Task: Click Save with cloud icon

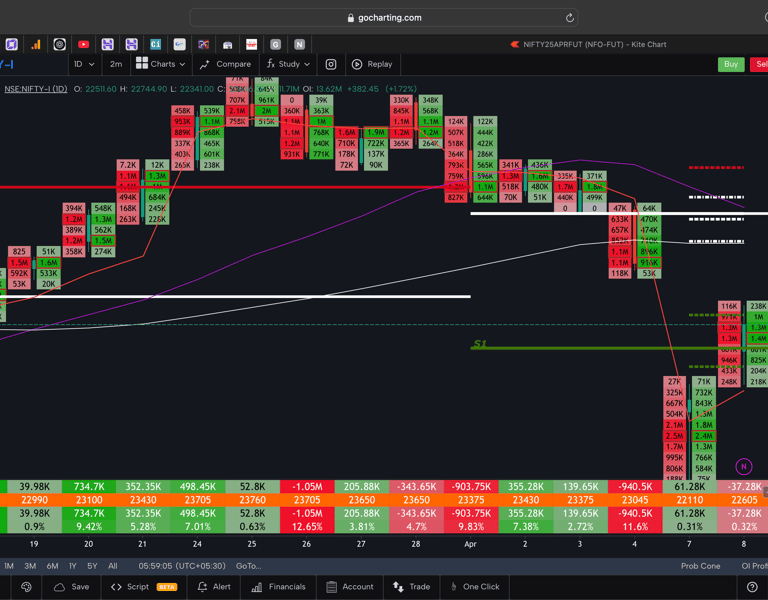Action: pyautogui.click(x=72, y=587)
